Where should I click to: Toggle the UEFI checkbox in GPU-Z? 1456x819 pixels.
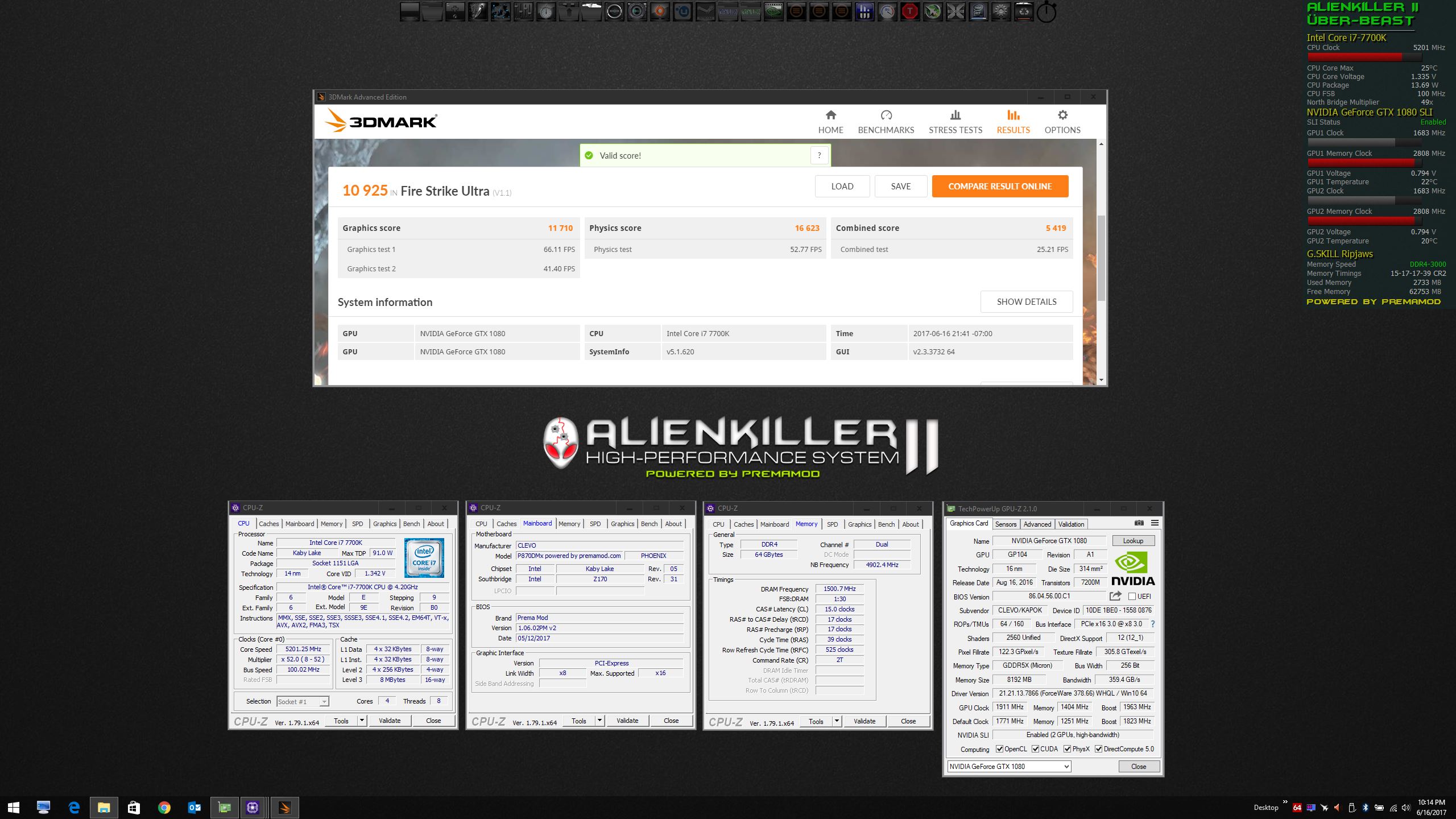(1132, 597)
